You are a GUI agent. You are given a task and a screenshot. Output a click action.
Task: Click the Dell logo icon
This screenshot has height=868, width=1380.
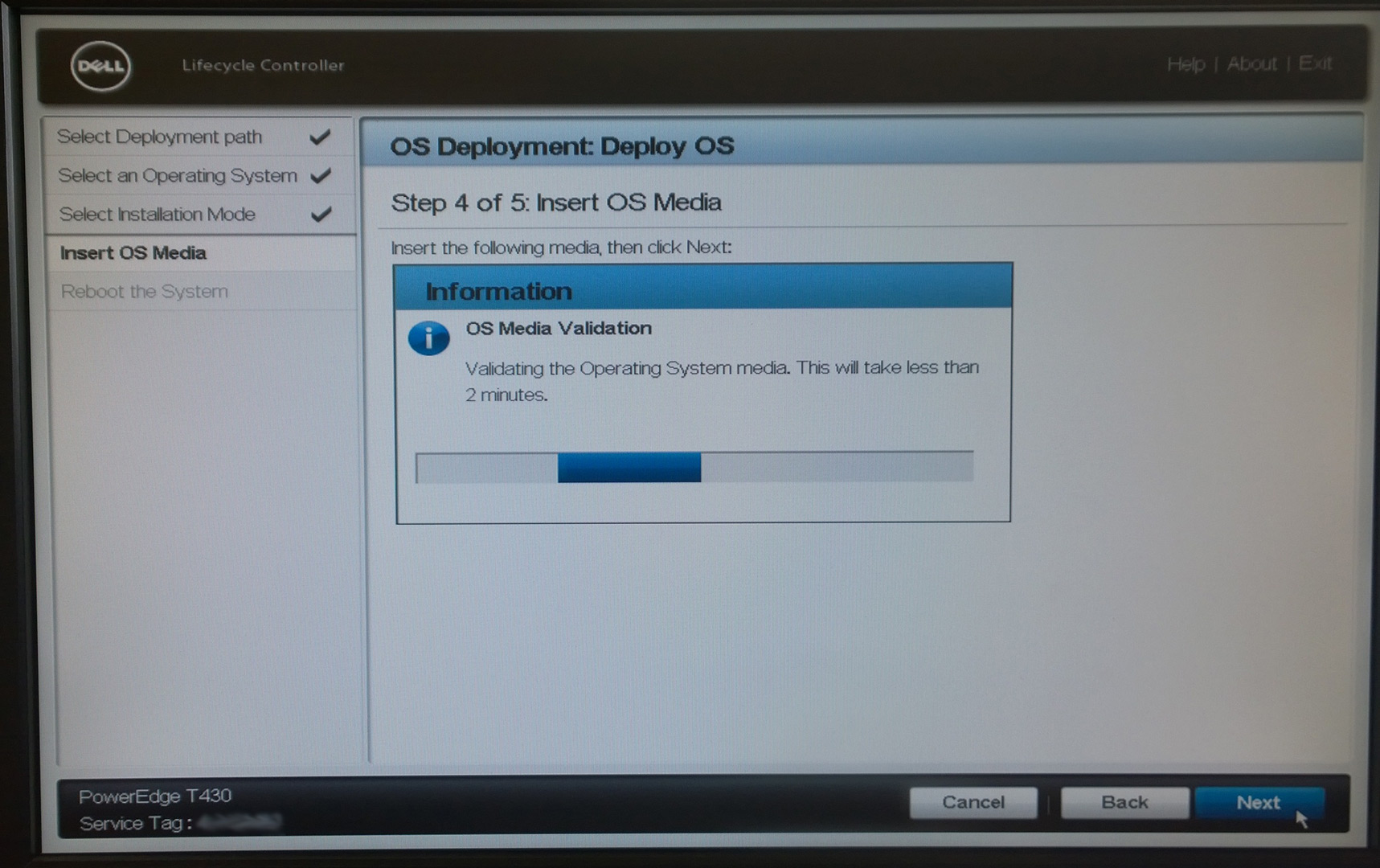(100, 65)
